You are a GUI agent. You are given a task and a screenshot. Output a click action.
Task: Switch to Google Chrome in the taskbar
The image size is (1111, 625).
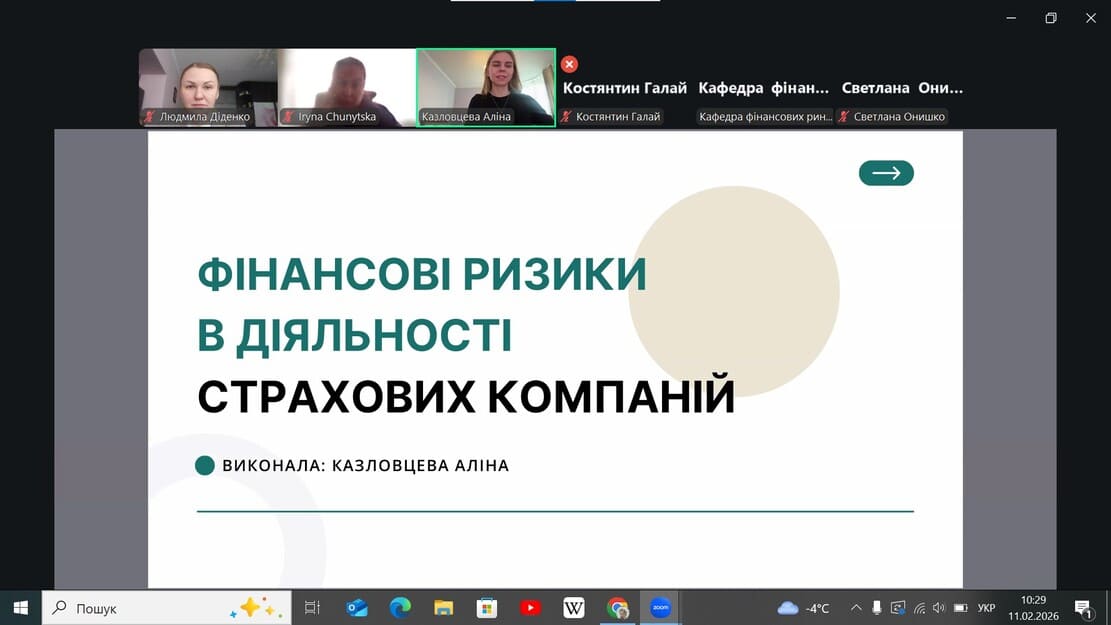pos(617,607)
